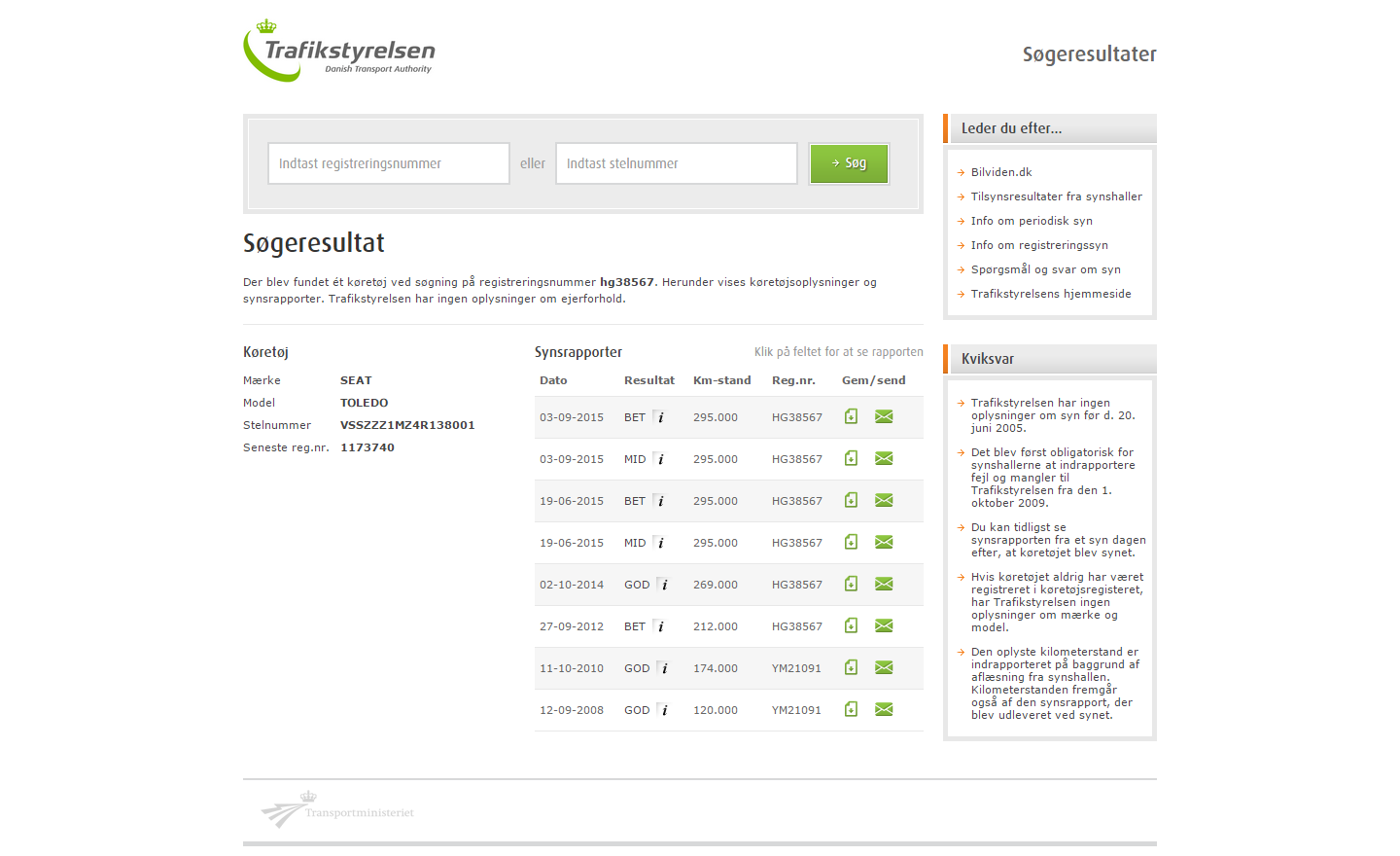Visit Trafikstyrelsens hjemmeside link
This screenshot has height=856, width=1400.
(1050, 294)
